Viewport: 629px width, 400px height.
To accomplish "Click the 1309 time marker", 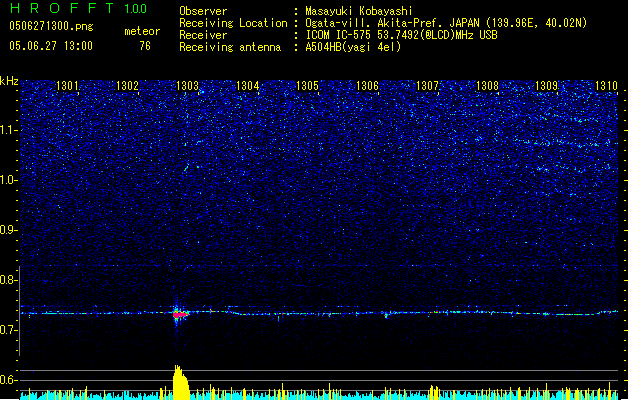I will tap(547, 86).
